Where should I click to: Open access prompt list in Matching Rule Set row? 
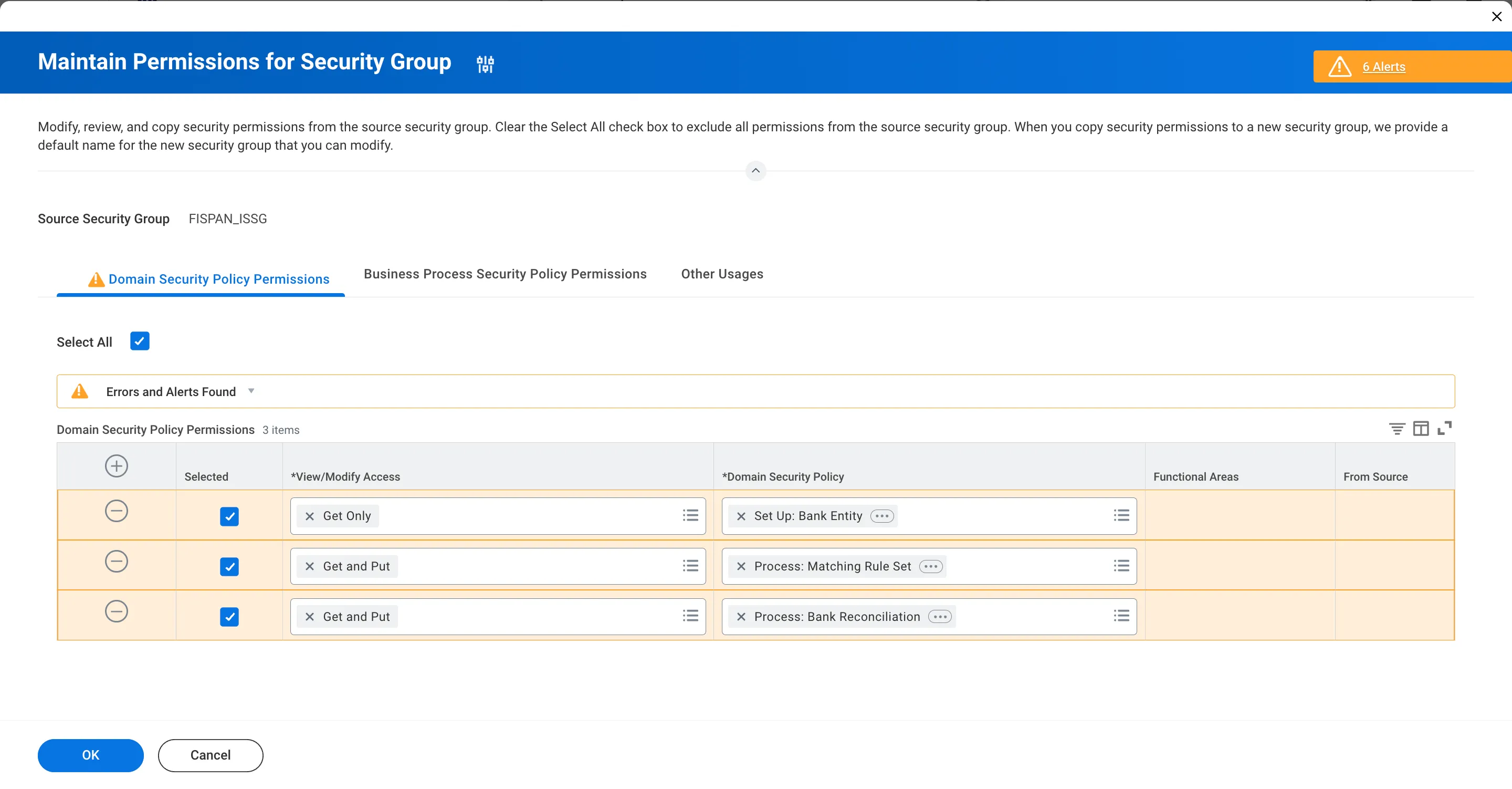pyautogui.click(x=690, y=566)
